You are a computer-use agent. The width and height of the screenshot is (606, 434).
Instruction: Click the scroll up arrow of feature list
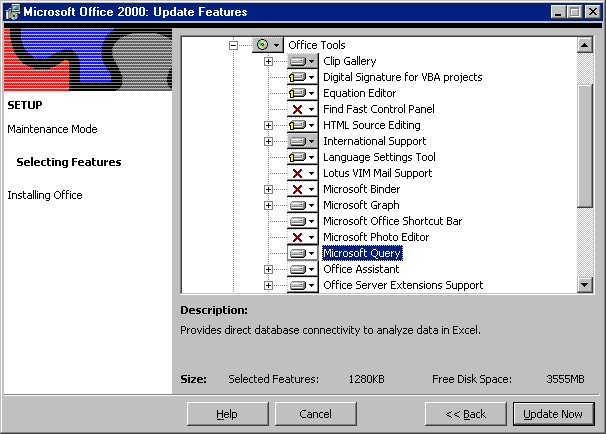(585, 46)
